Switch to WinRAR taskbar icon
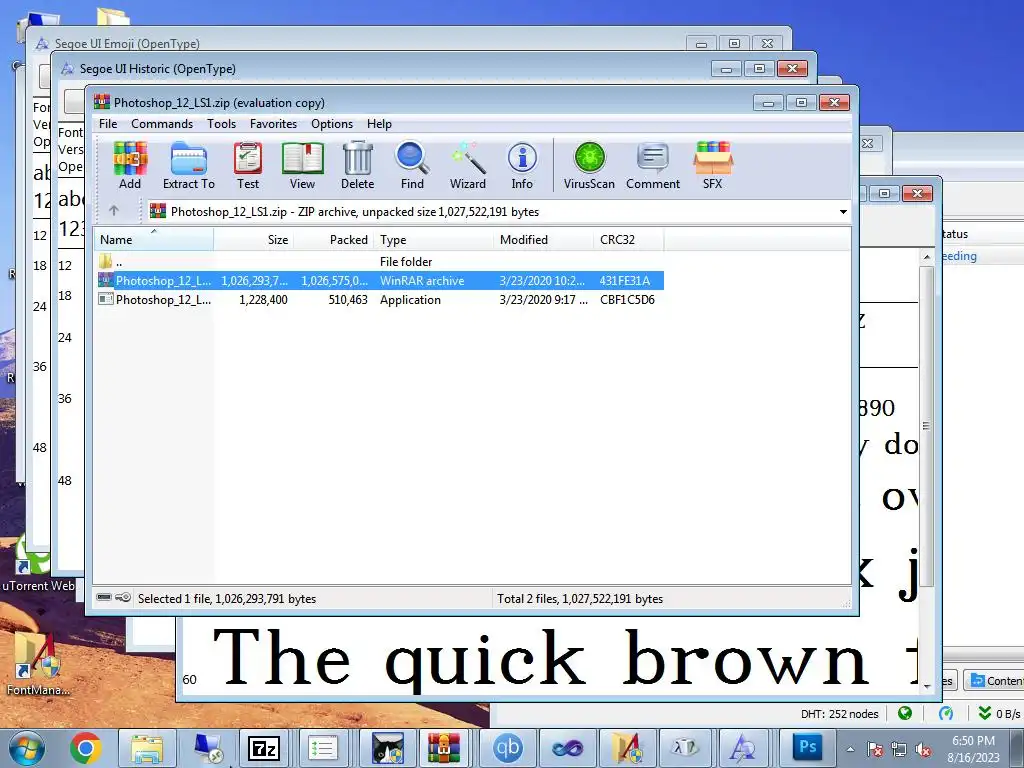The width and height of the screenshot is (1024, 768). (444, 748)
